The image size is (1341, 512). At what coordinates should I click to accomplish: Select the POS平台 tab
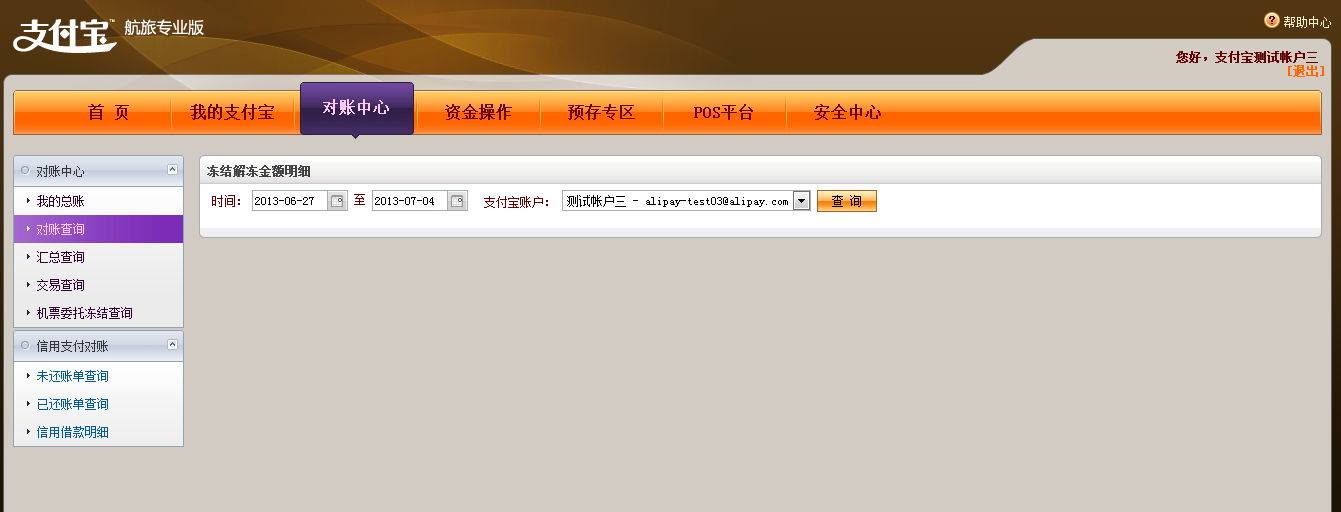click(723, 112)
